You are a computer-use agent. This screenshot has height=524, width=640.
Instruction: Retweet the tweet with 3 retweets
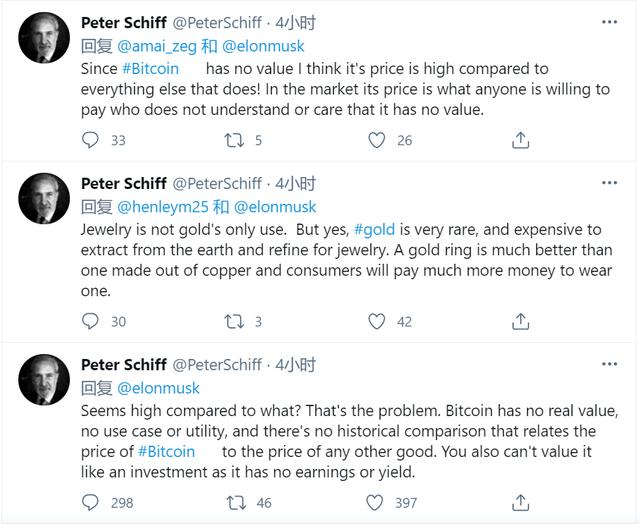pos(234,321)
